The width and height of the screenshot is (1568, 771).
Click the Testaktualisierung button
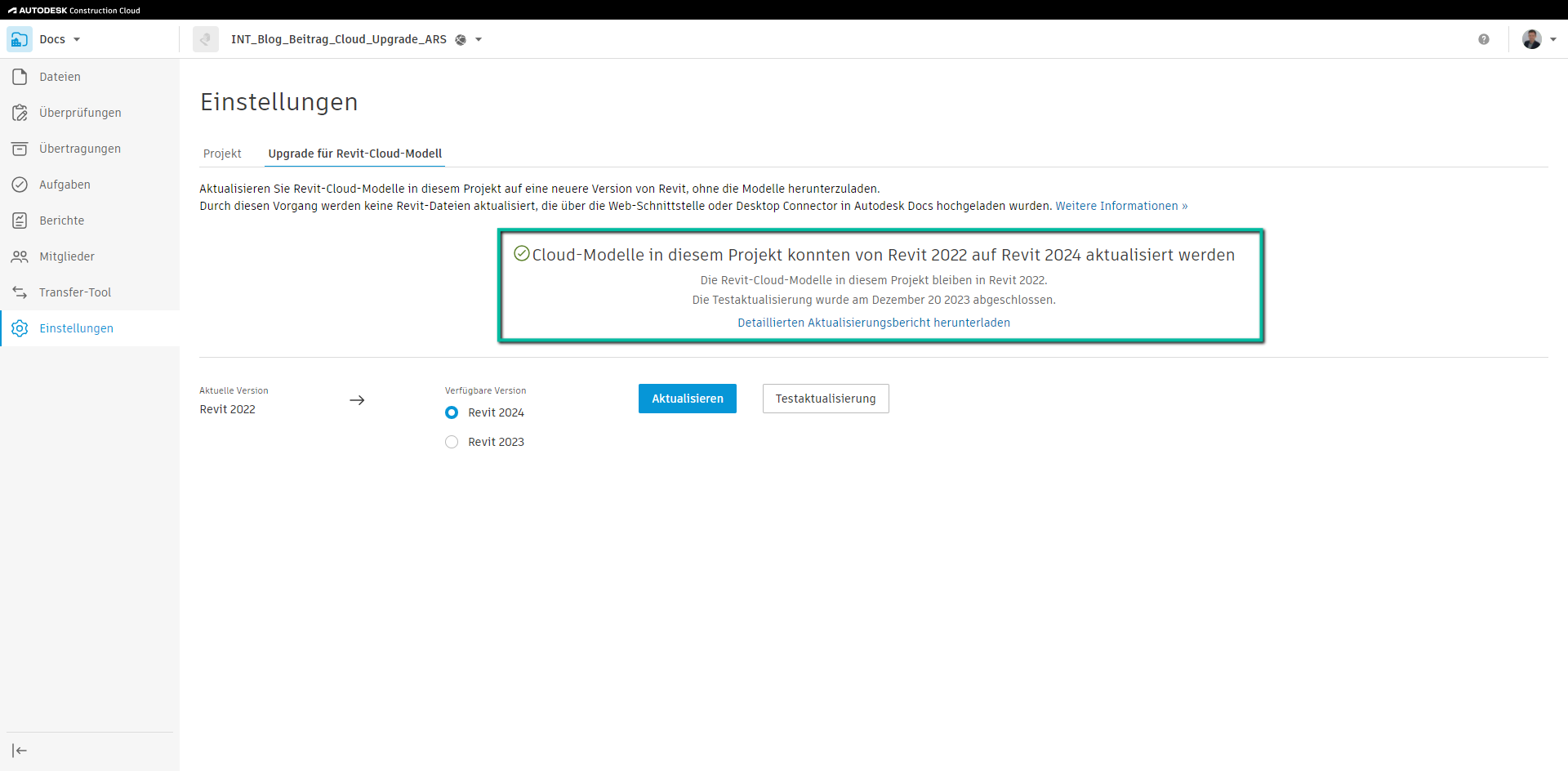pos(825,399)
